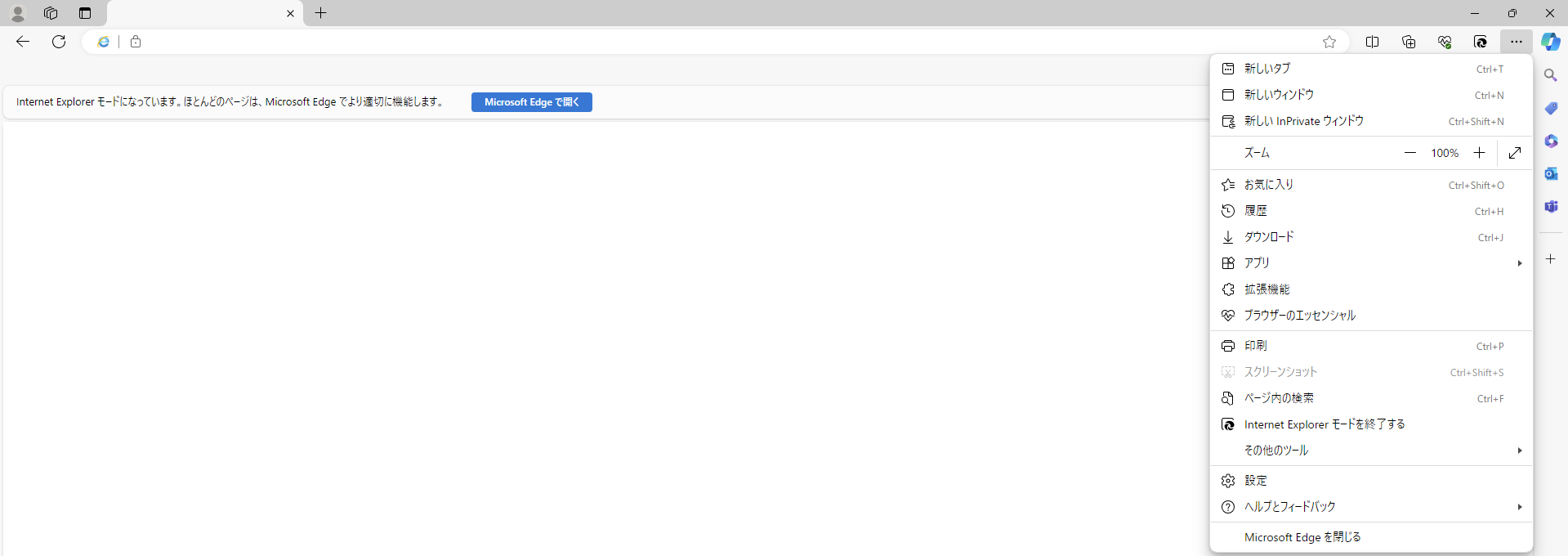Toggle the split screen icon
The image size is (1568, 556).
[1373, 42]
